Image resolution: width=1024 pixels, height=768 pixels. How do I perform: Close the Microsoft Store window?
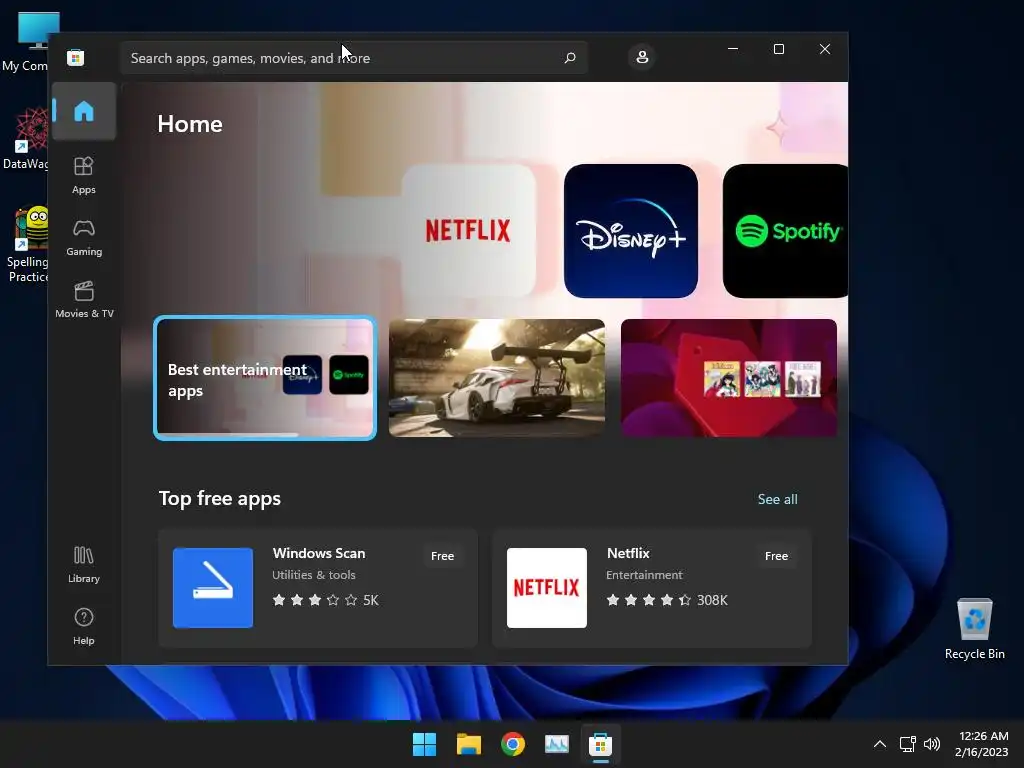[825, 49]
